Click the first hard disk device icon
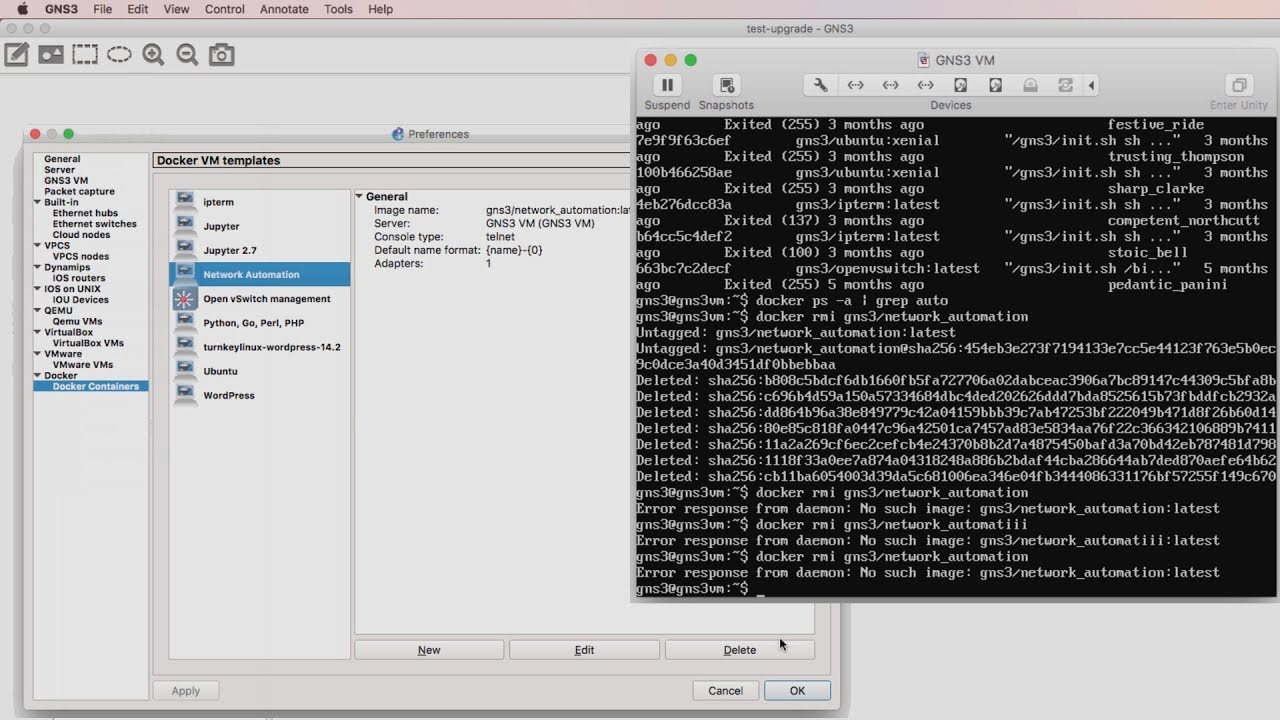 pyautogui.click(x=960, y=85)
